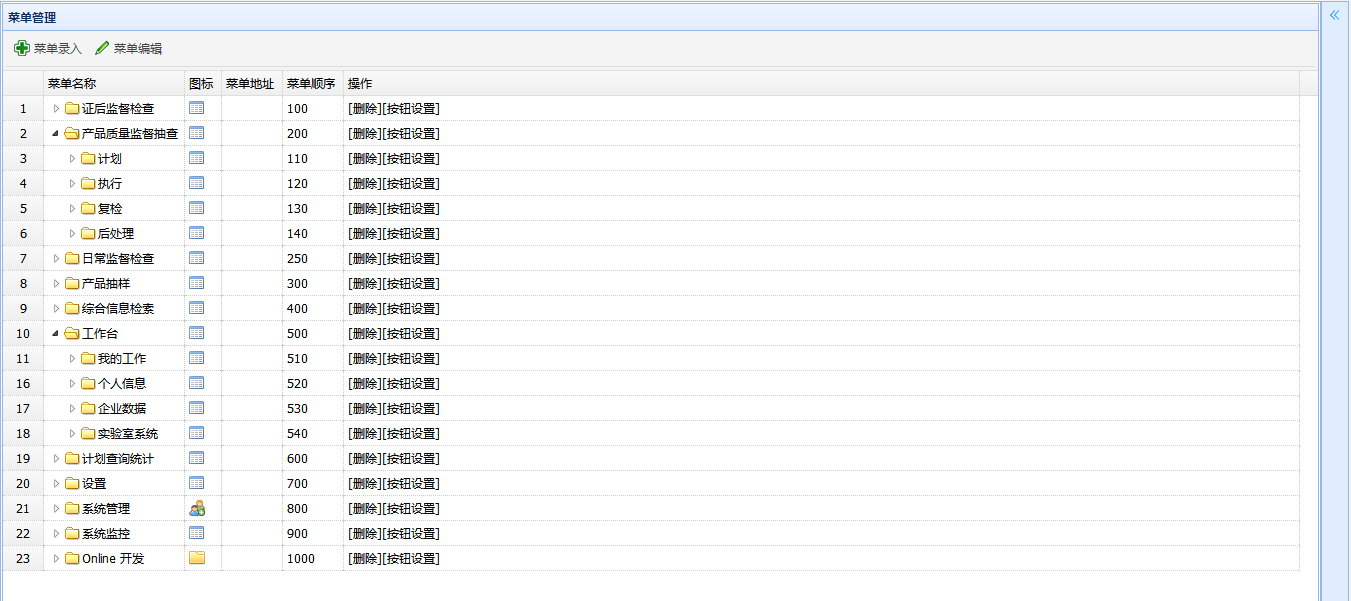The height and width of the screenshot is (601, 1351).
Task: Click the 菜单顺序 column header
Action: (311, 84)
